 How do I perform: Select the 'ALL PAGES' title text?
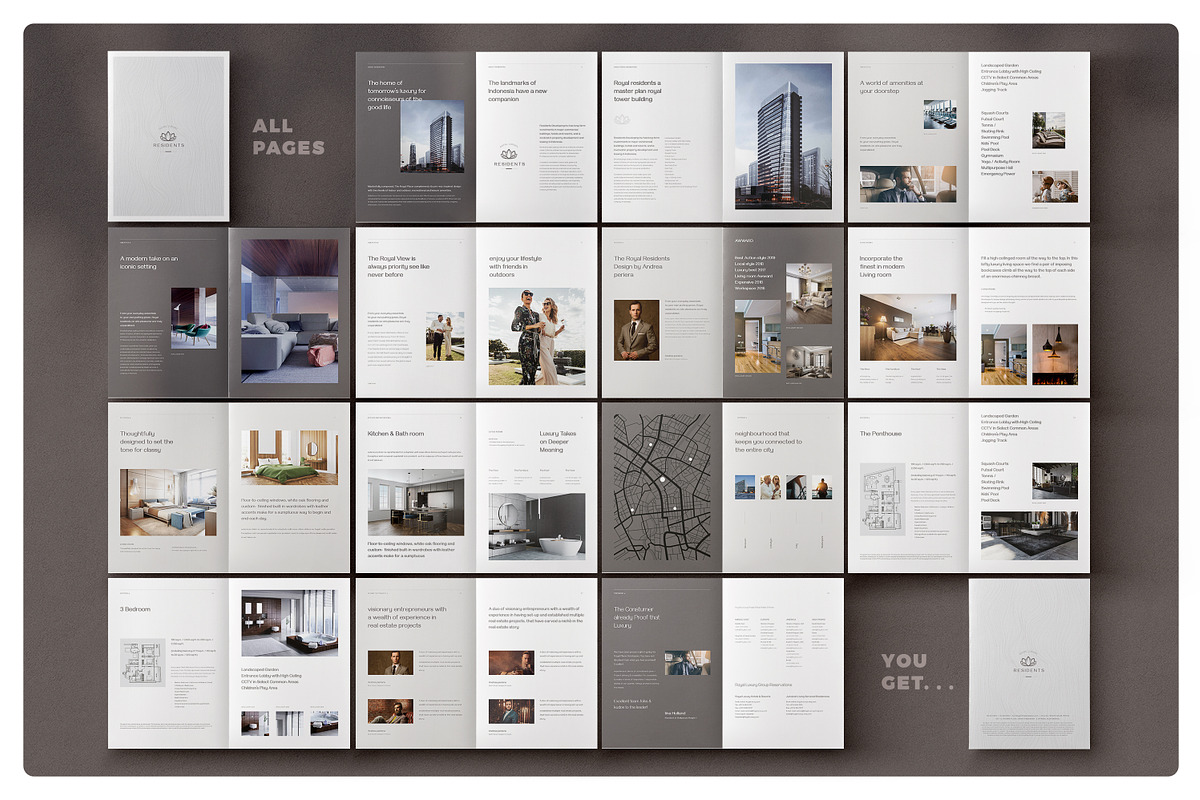288,137
